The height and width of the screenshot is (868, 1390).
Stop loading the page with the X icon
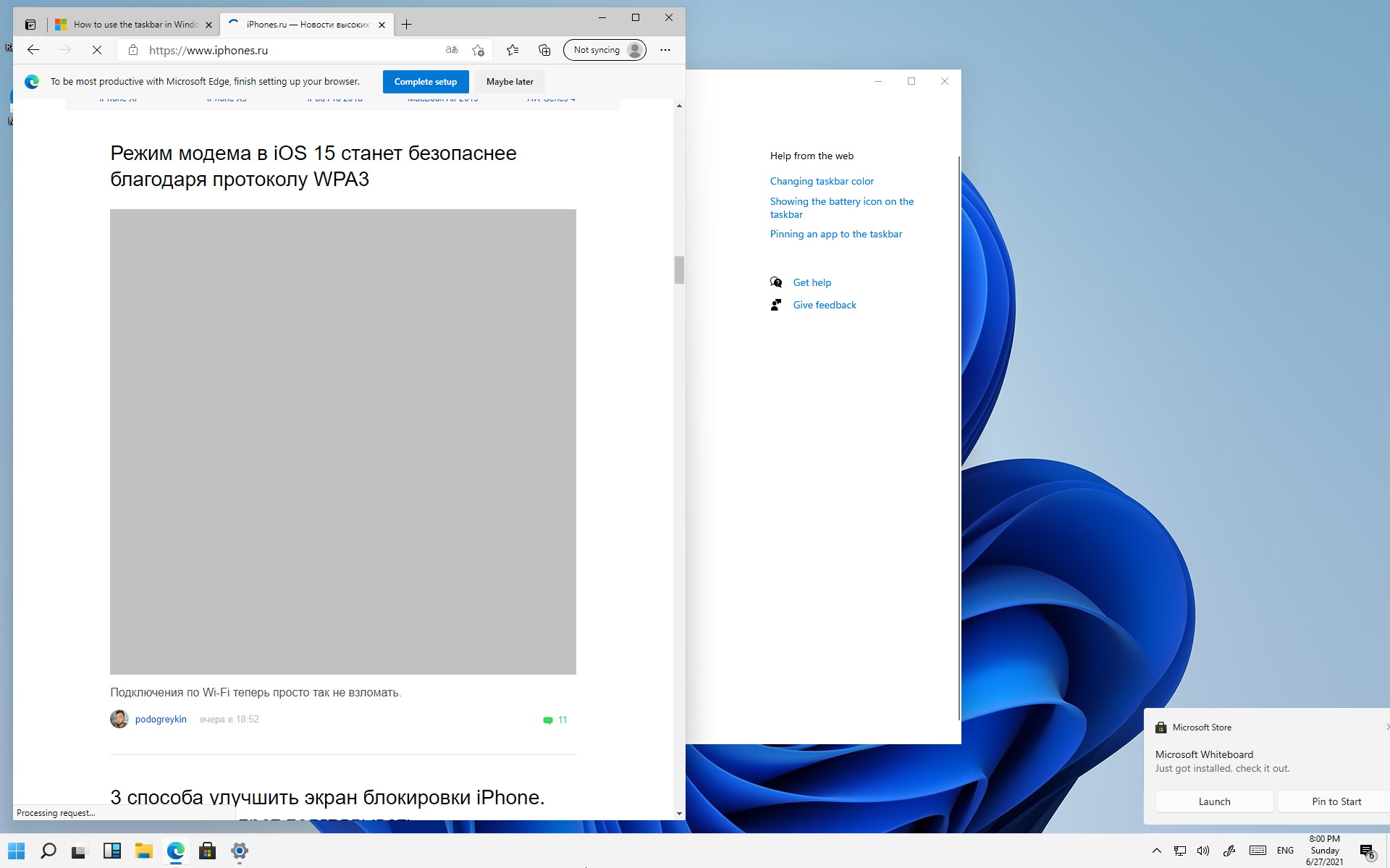coord(97,50)
